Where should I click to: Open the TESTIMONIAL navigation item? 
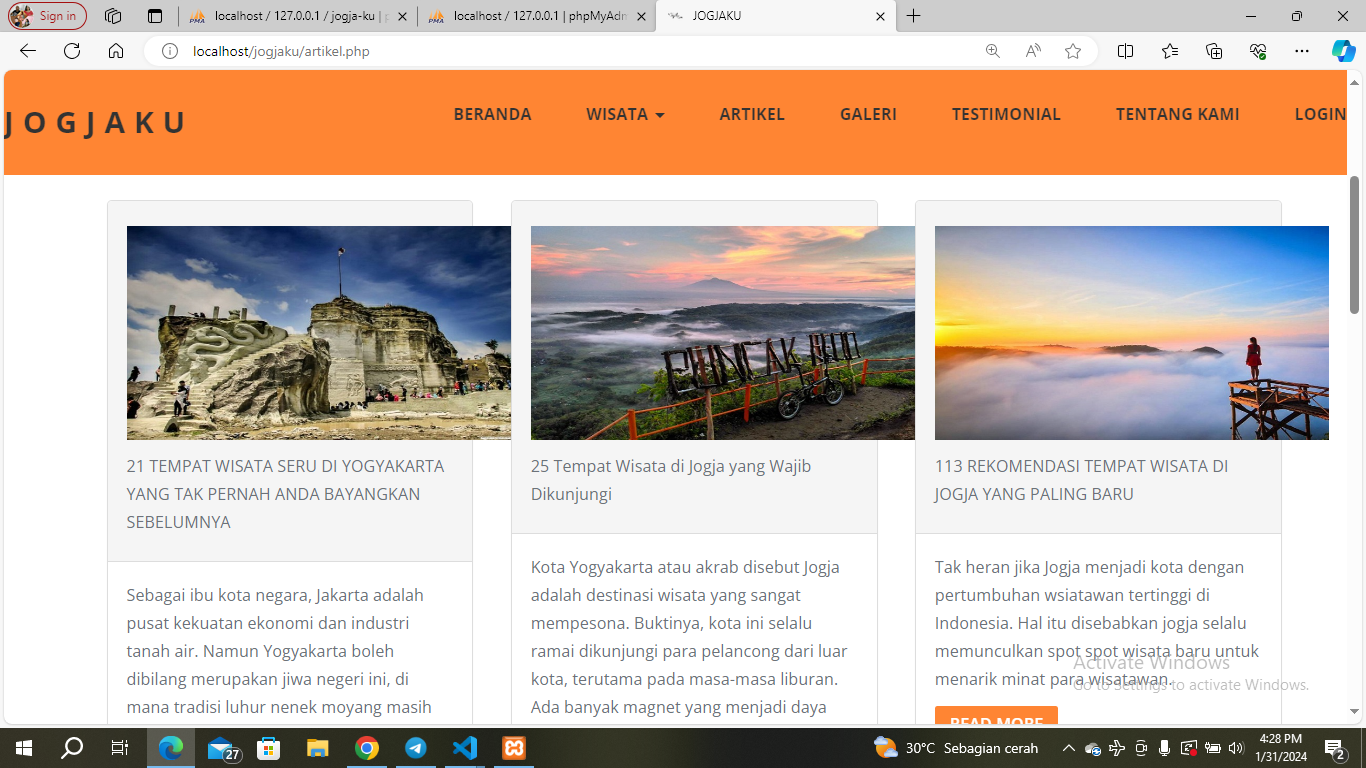coord(1006,114)
